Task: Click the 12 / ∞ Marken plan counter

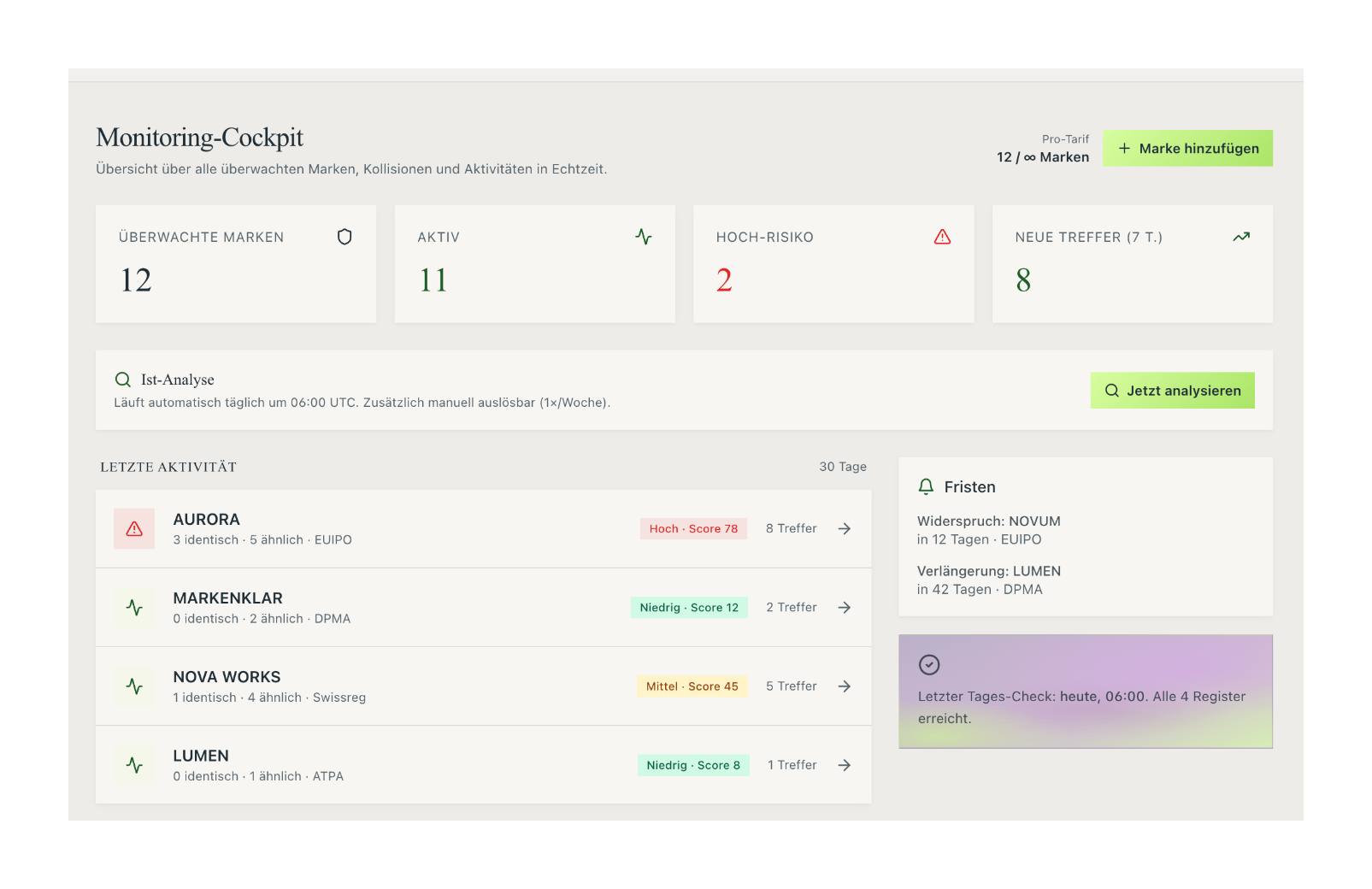Action: 1043,157
